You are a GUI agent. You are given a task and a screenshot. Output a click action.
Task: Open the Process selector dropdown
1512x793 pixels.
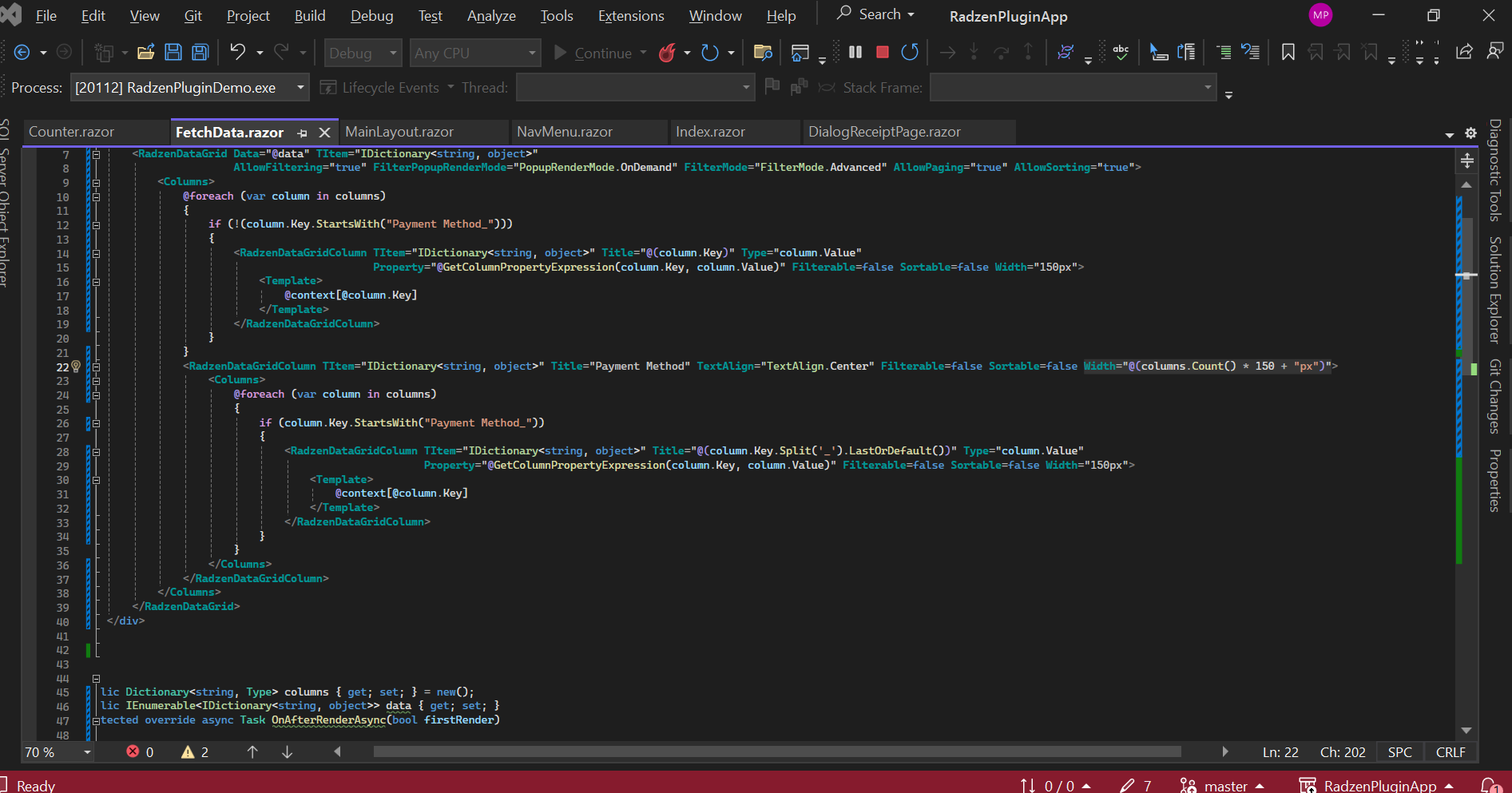coord(189,87)
